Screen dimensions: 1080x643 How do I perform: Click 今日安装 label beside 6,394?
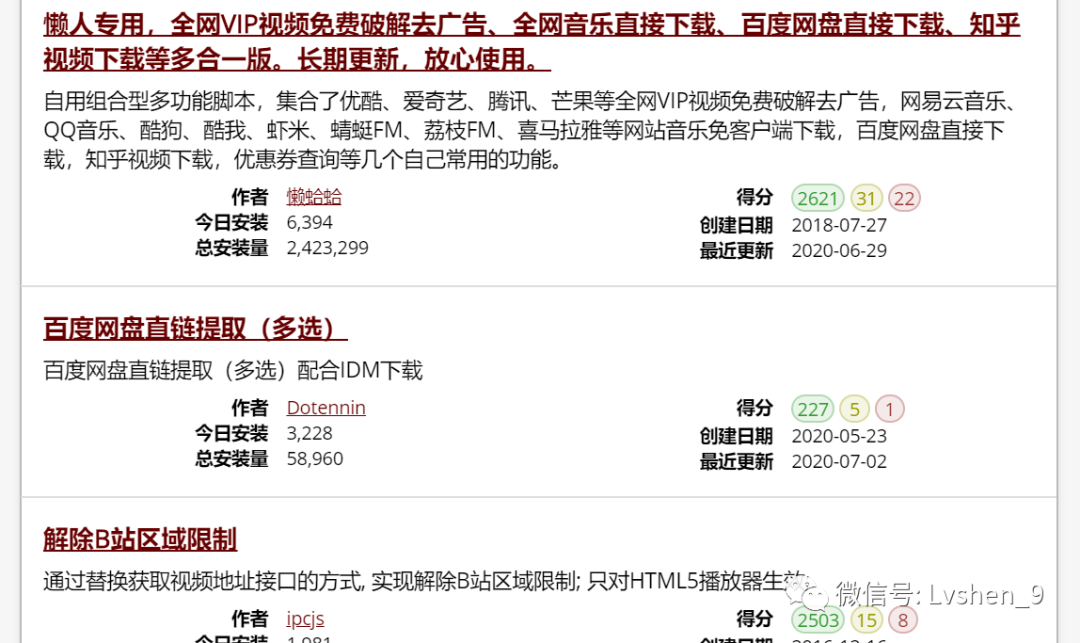(231, 222)
